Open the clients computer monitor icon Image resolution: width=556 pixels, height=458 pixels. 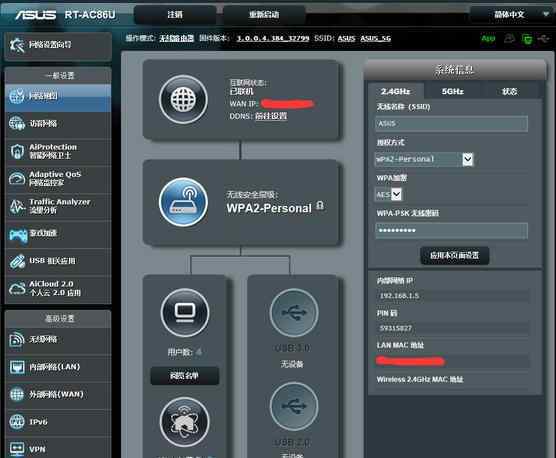pyautogui.click(x=185, y=313)
